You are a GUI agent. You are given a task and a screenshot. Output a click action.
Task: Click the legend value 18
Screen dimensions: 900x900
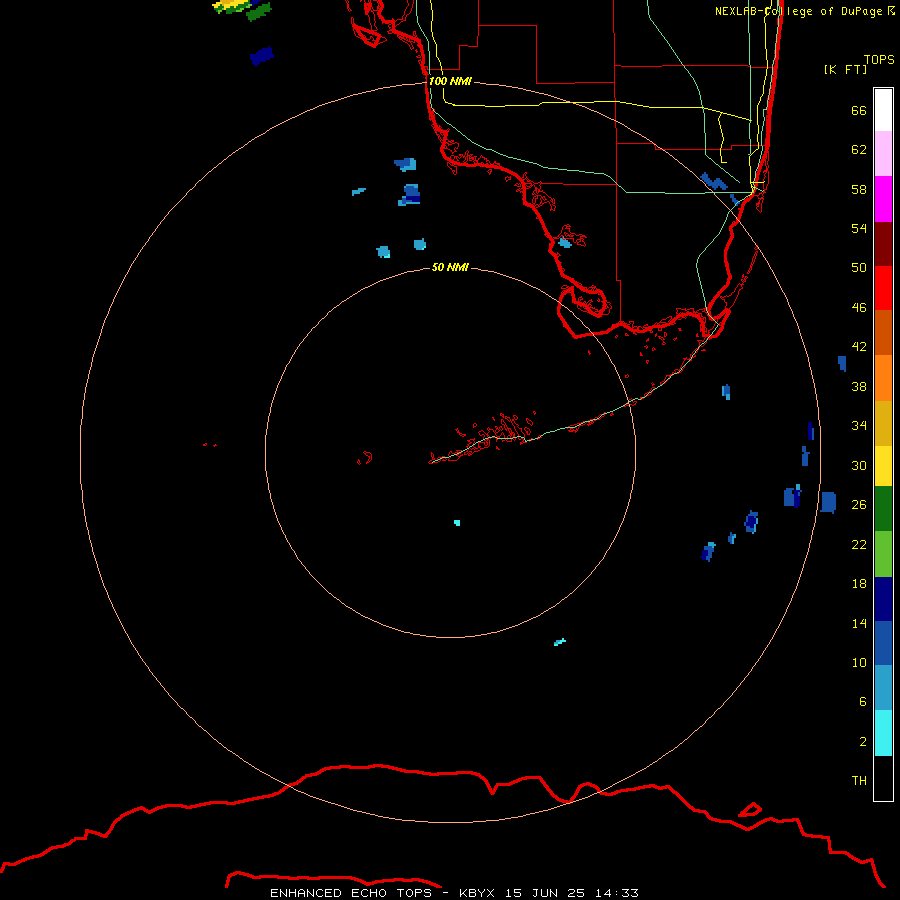click(x=859, y=584)
